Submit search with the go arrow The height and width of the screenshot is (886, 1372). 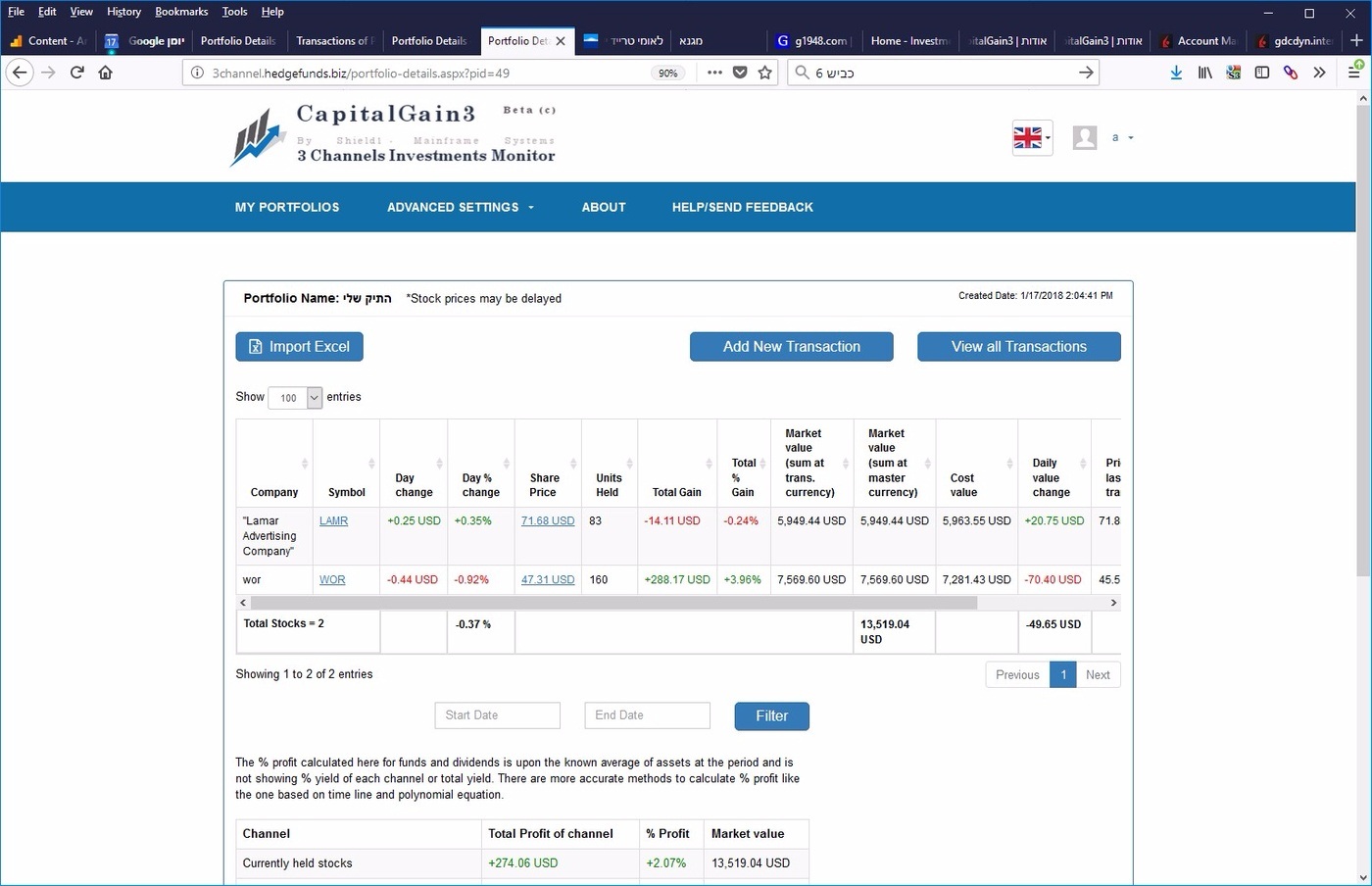[1086, 73]
